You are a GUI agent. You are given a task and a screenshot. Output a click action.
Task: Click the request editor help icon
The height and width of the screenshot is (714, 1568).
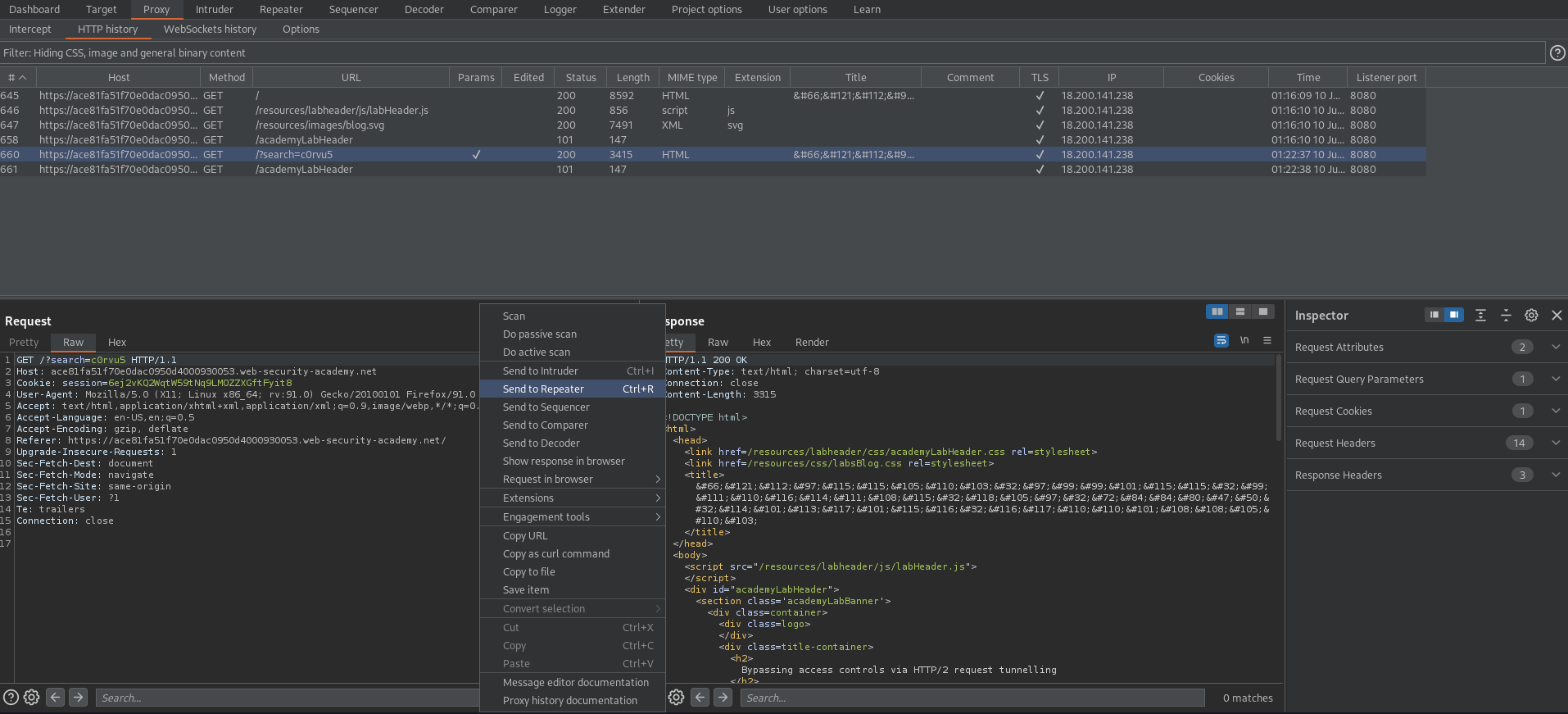pyautogui.click(x=11, y=698)
